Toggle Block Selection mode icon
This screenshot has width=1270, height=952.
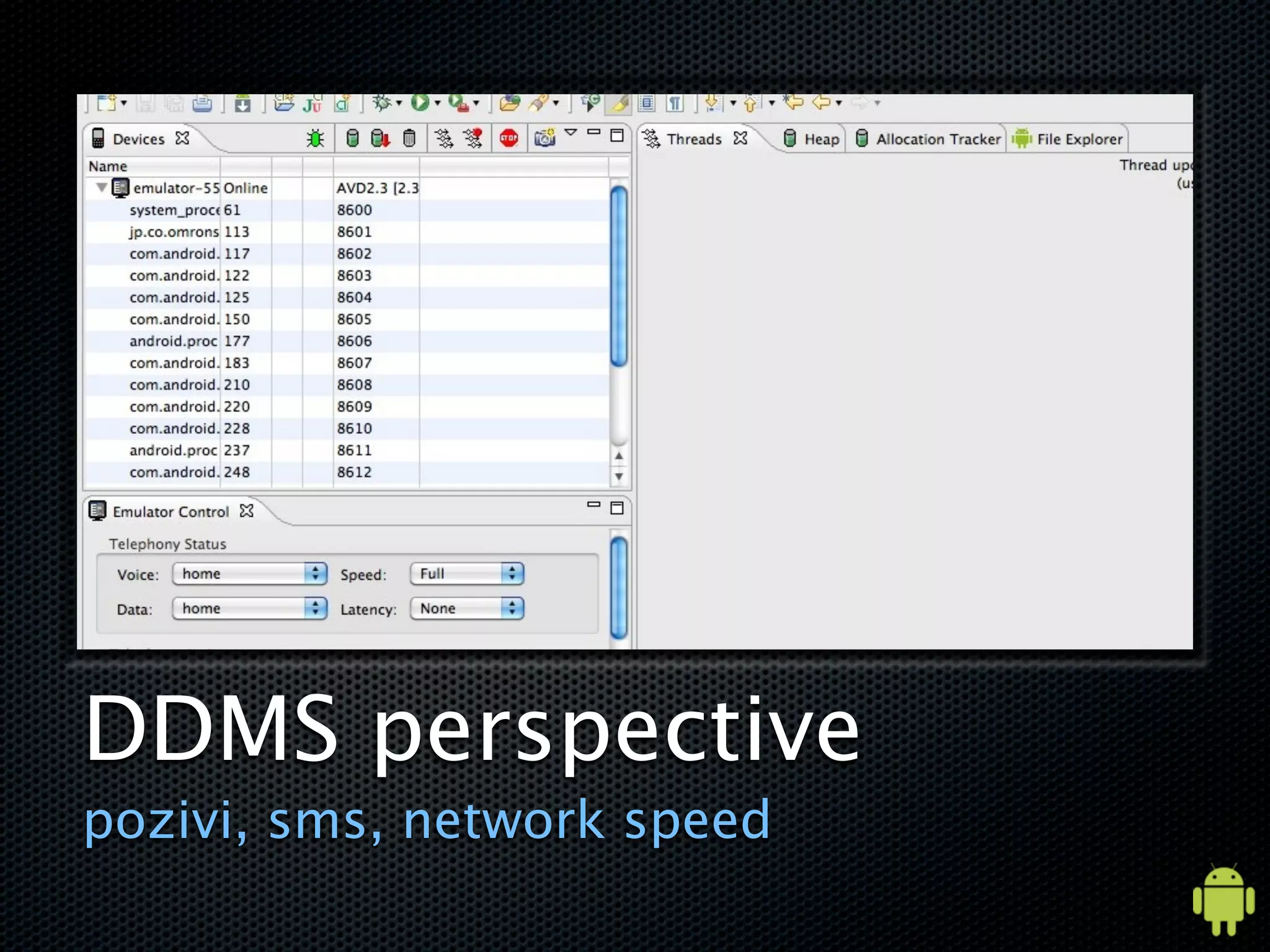[x=647, y=104]
